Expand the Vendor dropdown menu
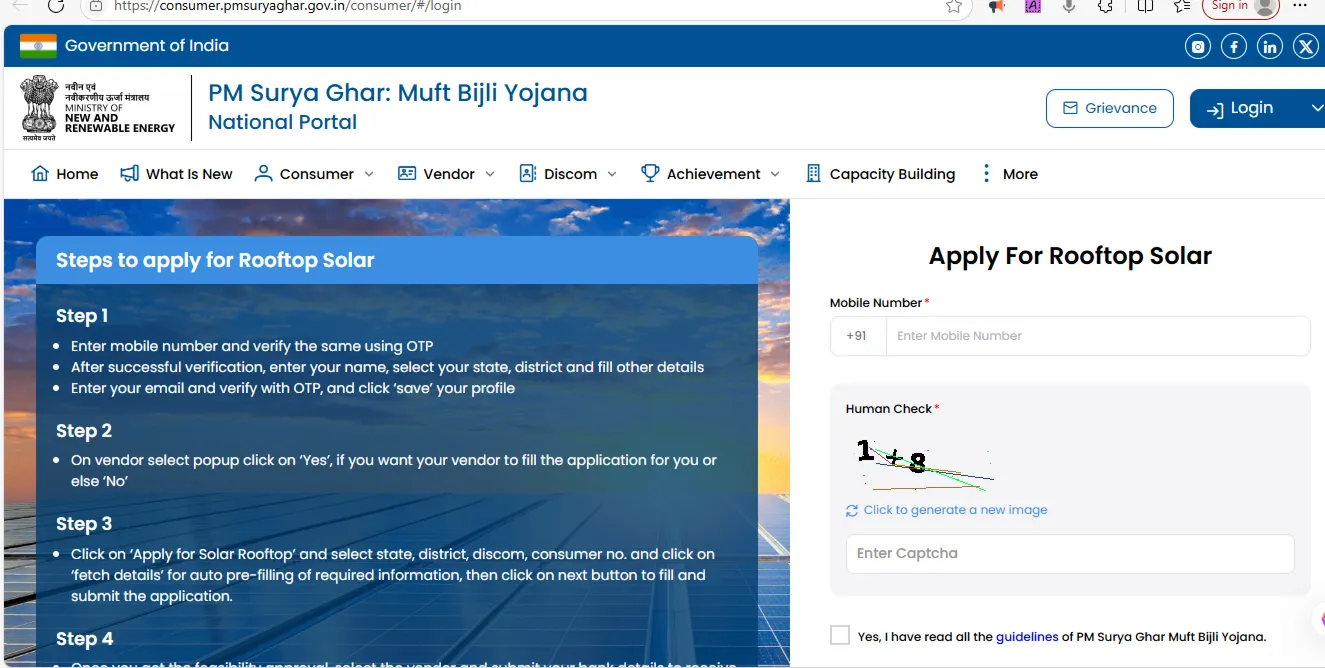The height and width of the screenshot is (668, 1325). 447,174
